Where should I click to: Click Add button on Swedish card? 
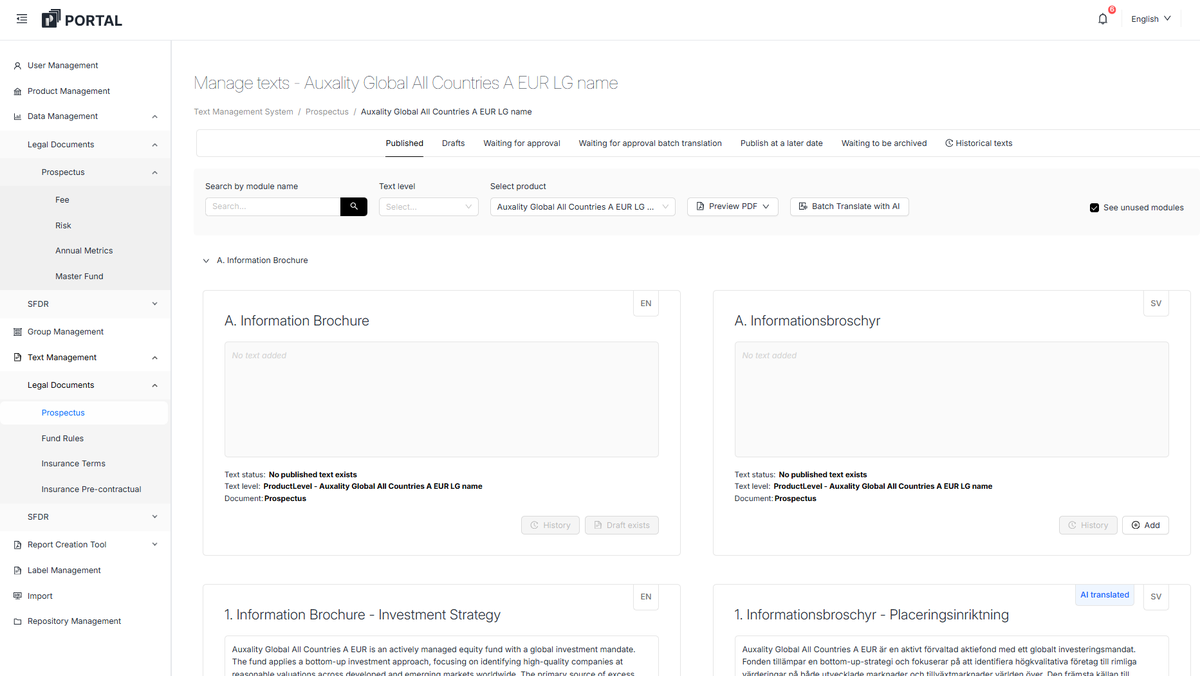tap(1146, 525)
